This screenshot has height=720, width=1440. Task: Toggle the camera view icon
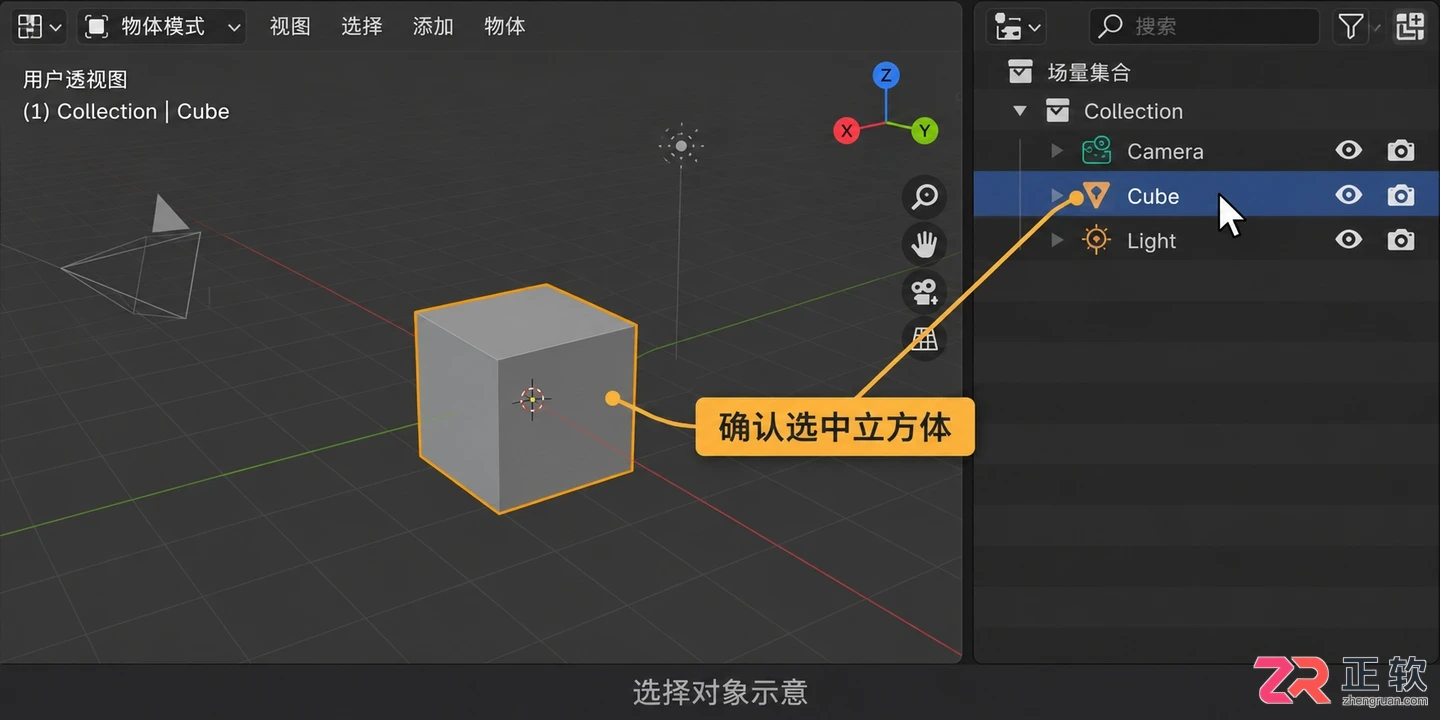(x=925, y=292)
